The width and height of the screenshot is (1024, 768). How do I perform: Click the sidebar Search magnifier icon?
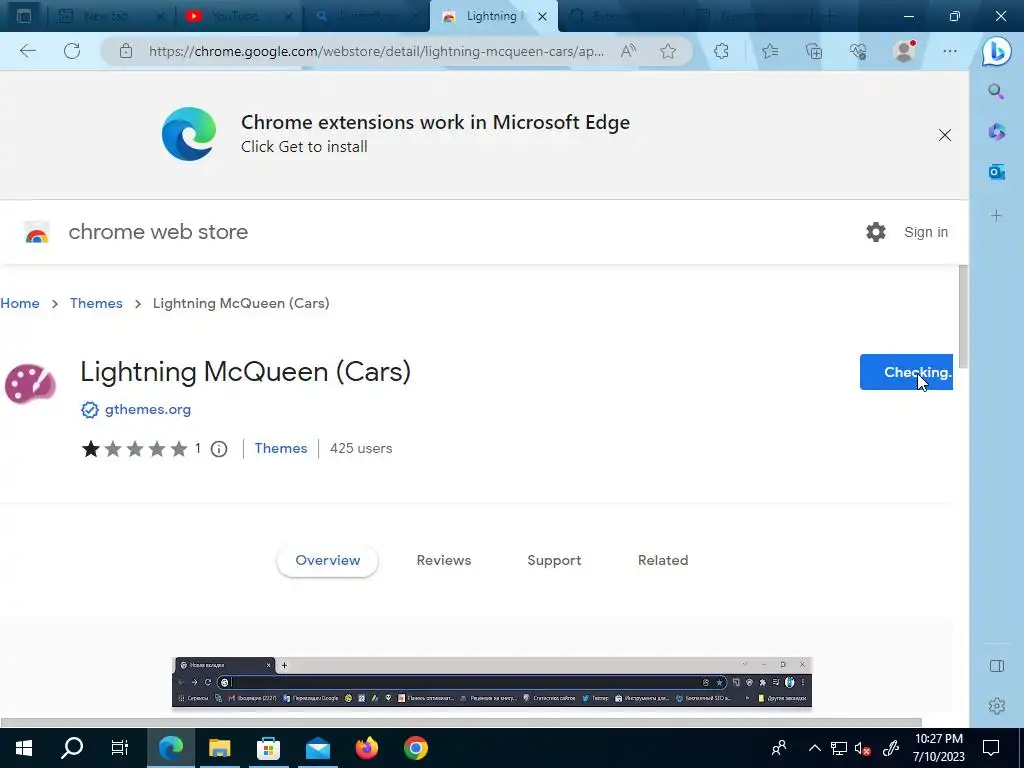996,91
